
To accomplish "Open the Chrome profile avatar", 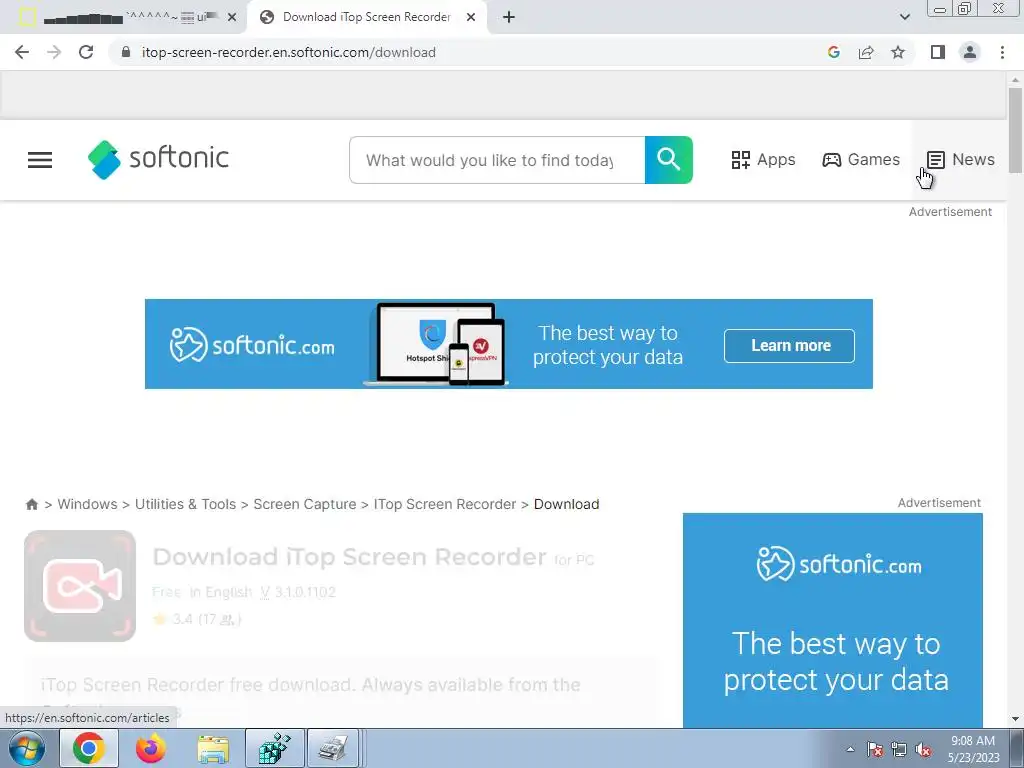I will [970, 52].
